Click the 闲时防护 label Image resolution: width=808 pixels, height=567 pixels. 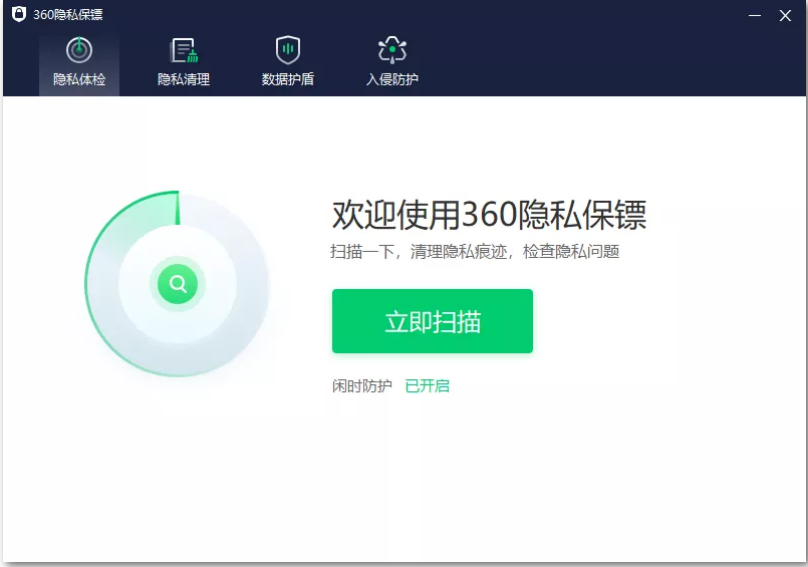click(362, 386)
